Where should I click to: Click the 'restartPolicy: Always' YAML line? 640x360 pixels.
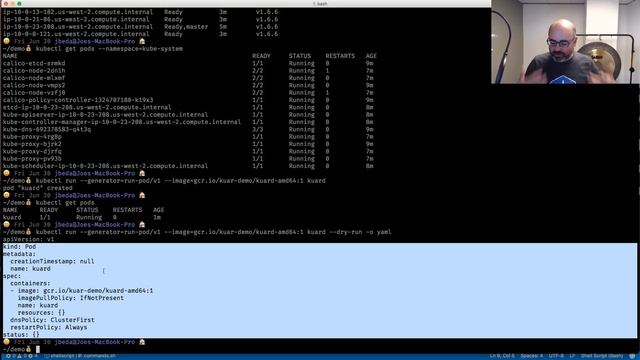point(49,327)
